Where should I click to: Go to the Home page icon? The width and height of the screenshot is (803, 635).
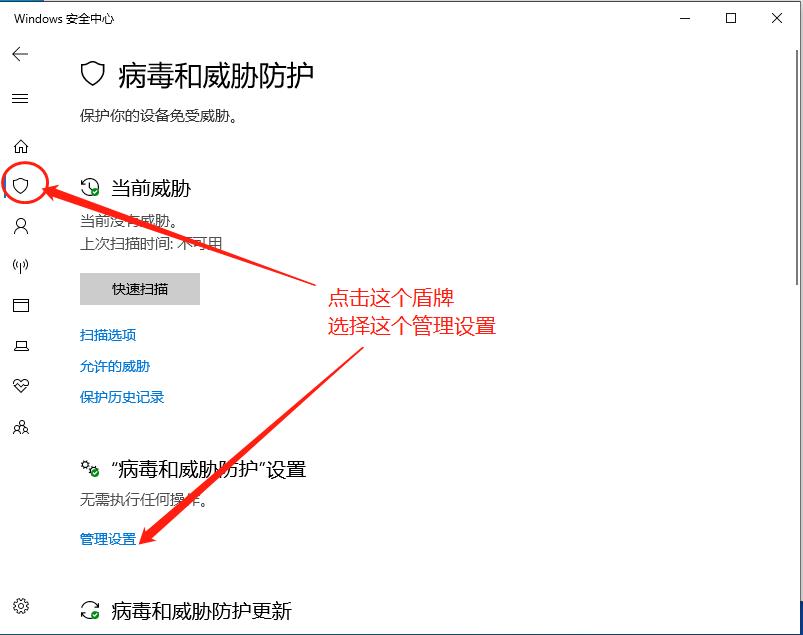click(20, 146)
